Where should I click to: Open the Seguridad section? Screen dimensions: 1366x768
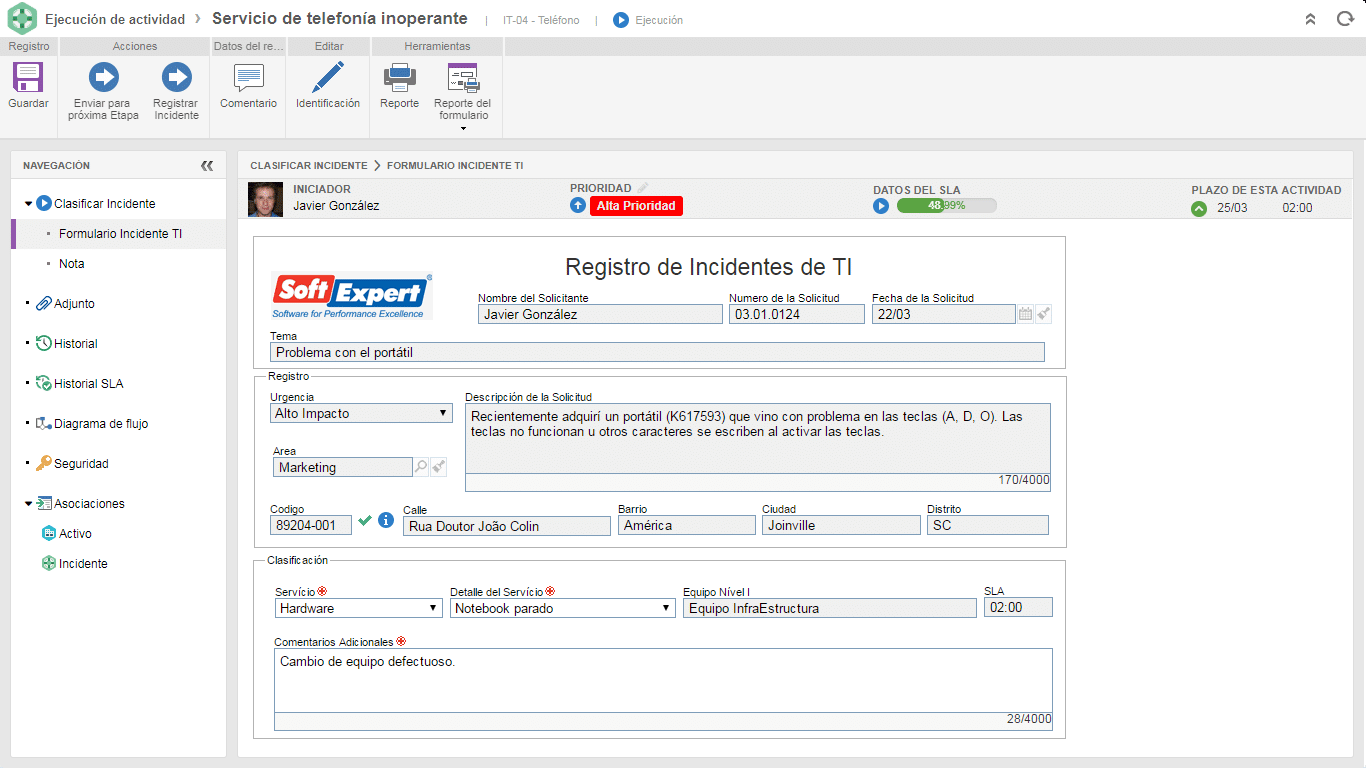(x=72, y=464)
